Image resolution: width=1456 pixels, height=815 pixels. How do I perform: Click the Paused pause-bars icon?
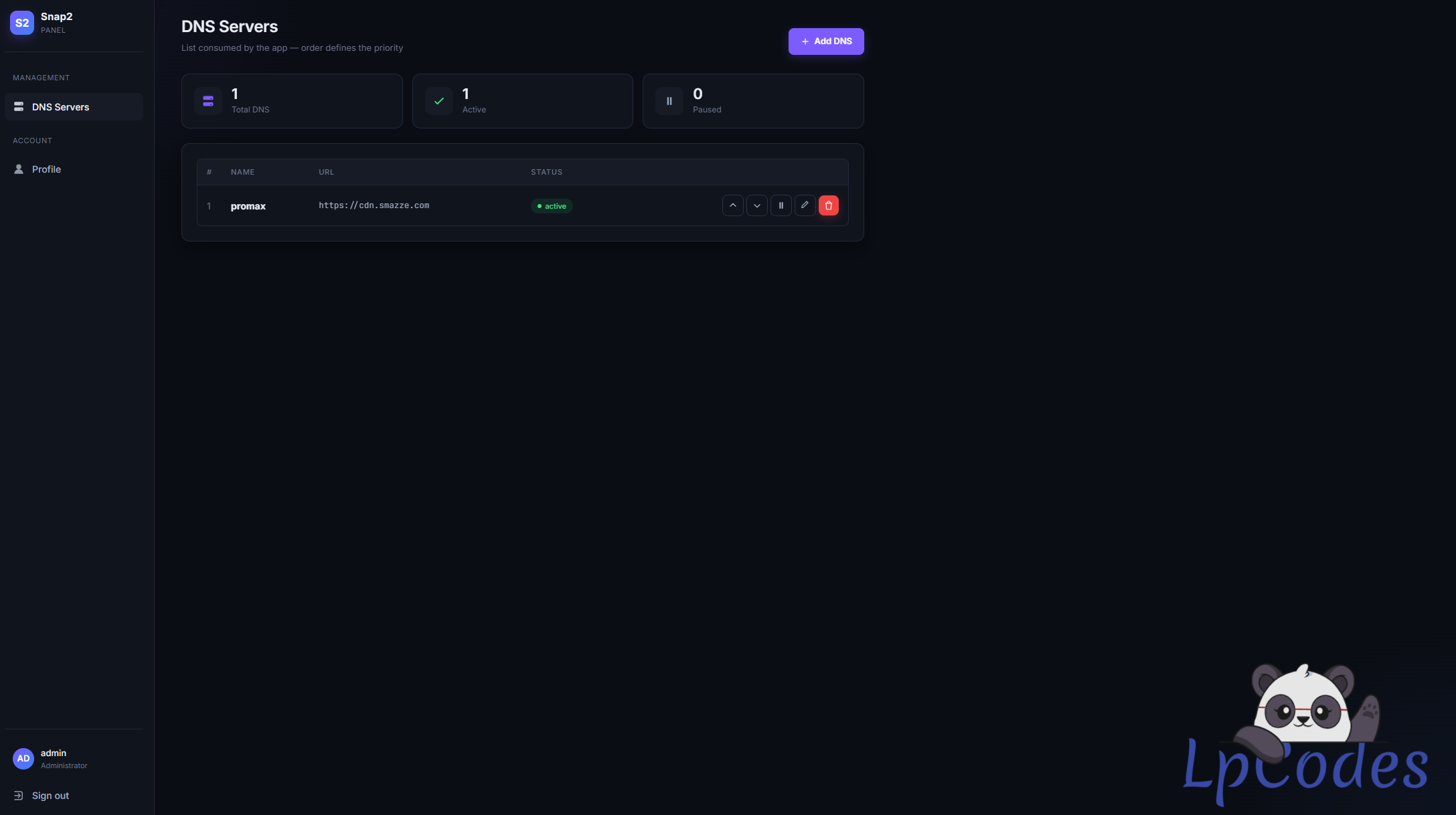pos(669,101)
